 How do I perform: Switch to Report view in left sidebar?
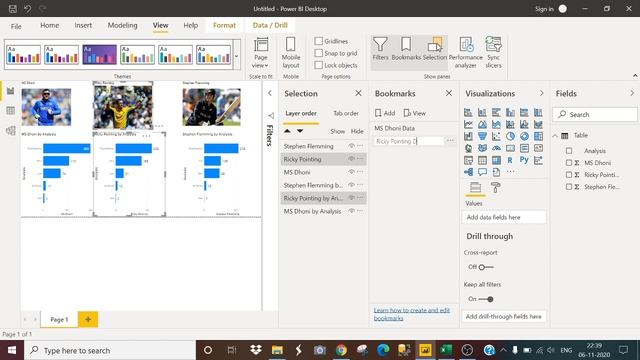11,91
